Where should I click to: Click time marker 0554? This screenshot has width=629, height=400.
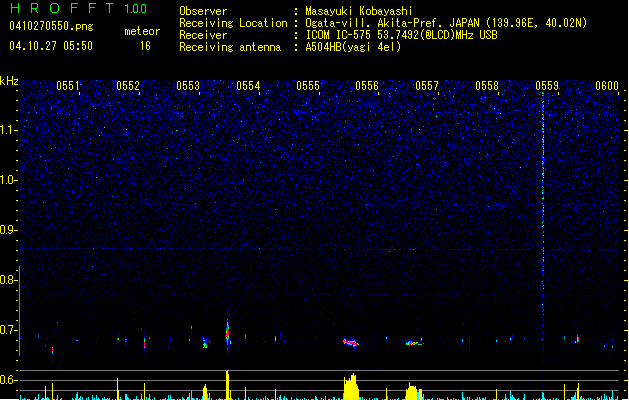point(248,86)
